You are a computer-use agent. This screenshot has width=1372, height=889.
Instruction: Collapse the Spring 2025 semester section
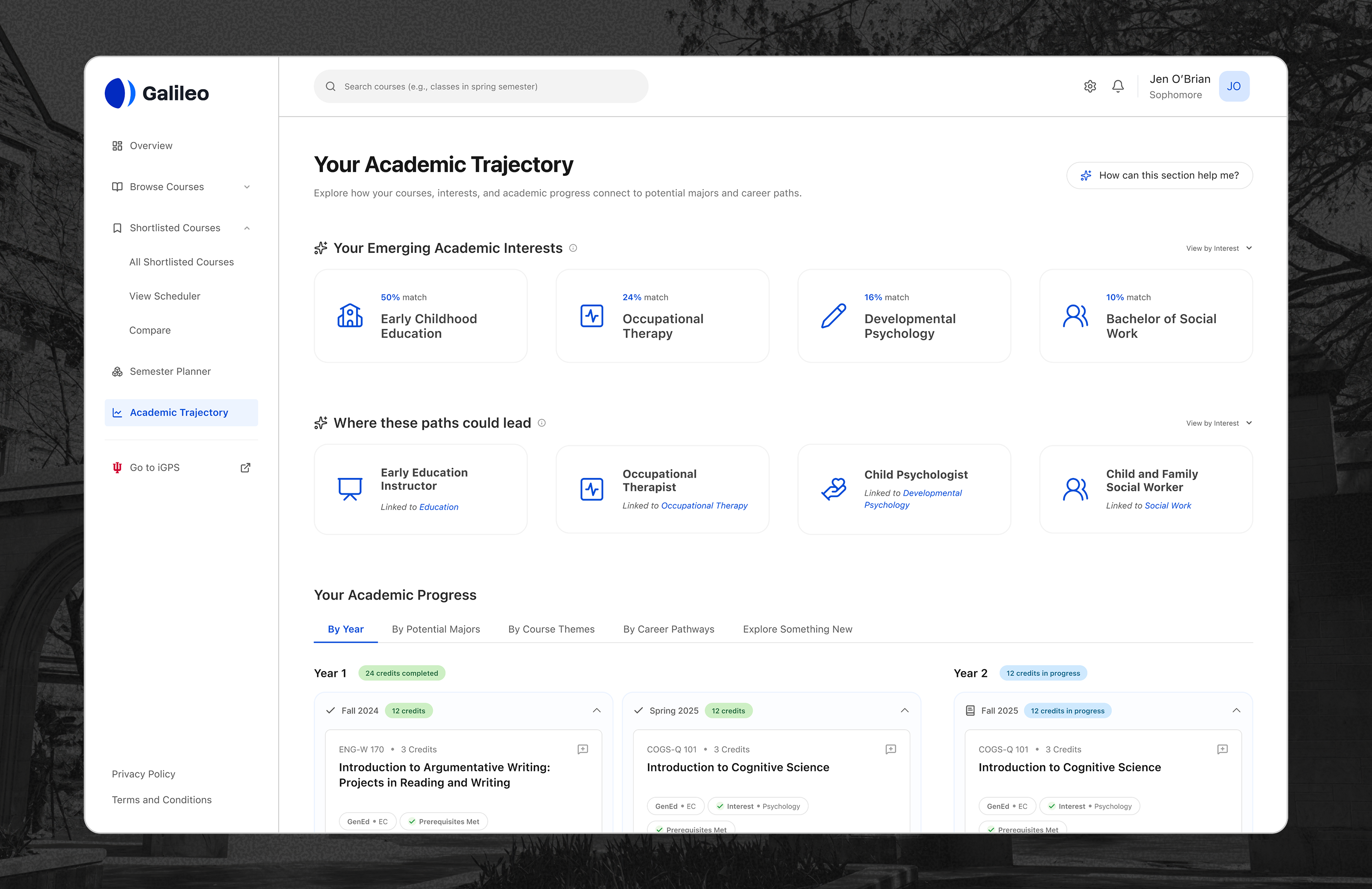point(905,710)
